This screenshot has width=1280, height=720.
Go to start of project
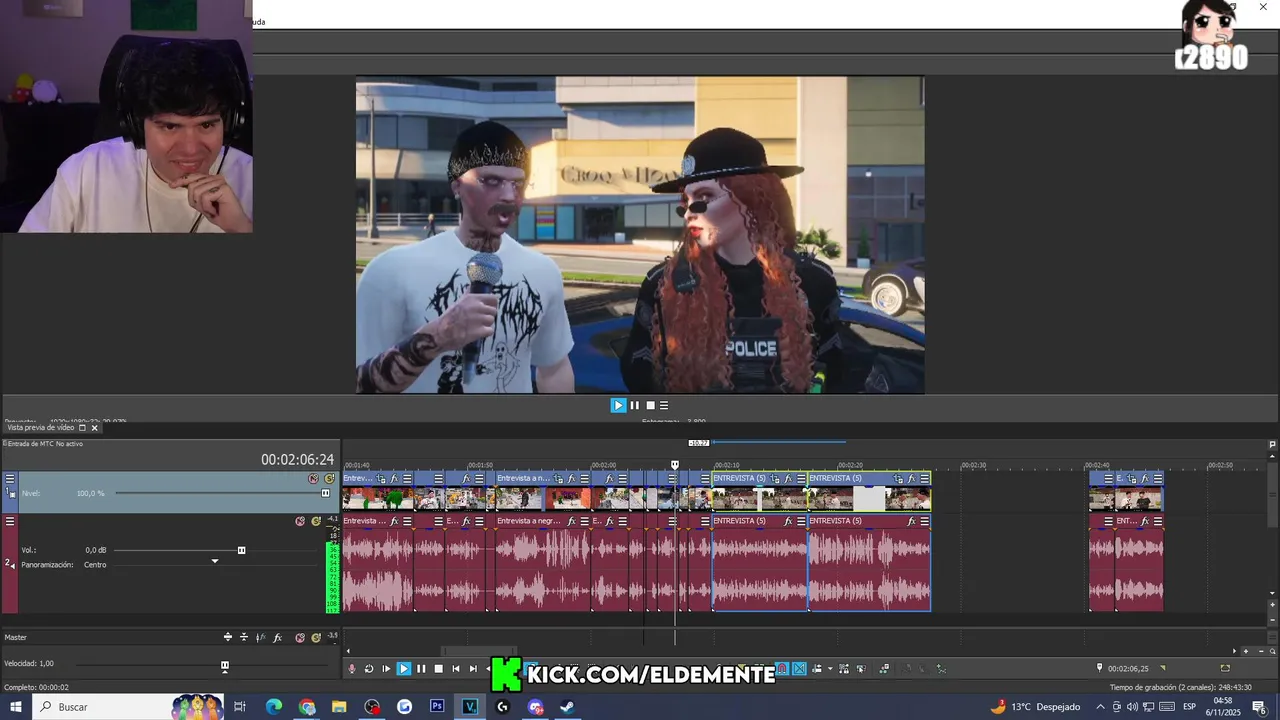456,669
